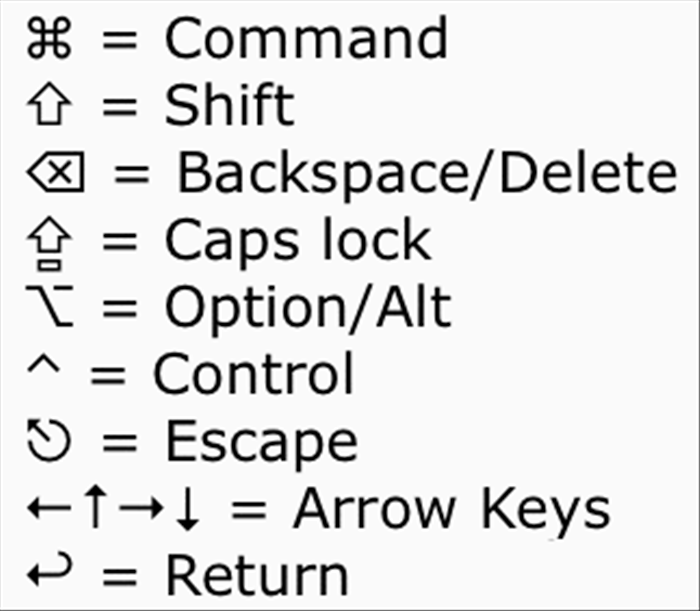Click the left arrow key symbol
Viewport: 700px width, 611px height.
point(49,507)
